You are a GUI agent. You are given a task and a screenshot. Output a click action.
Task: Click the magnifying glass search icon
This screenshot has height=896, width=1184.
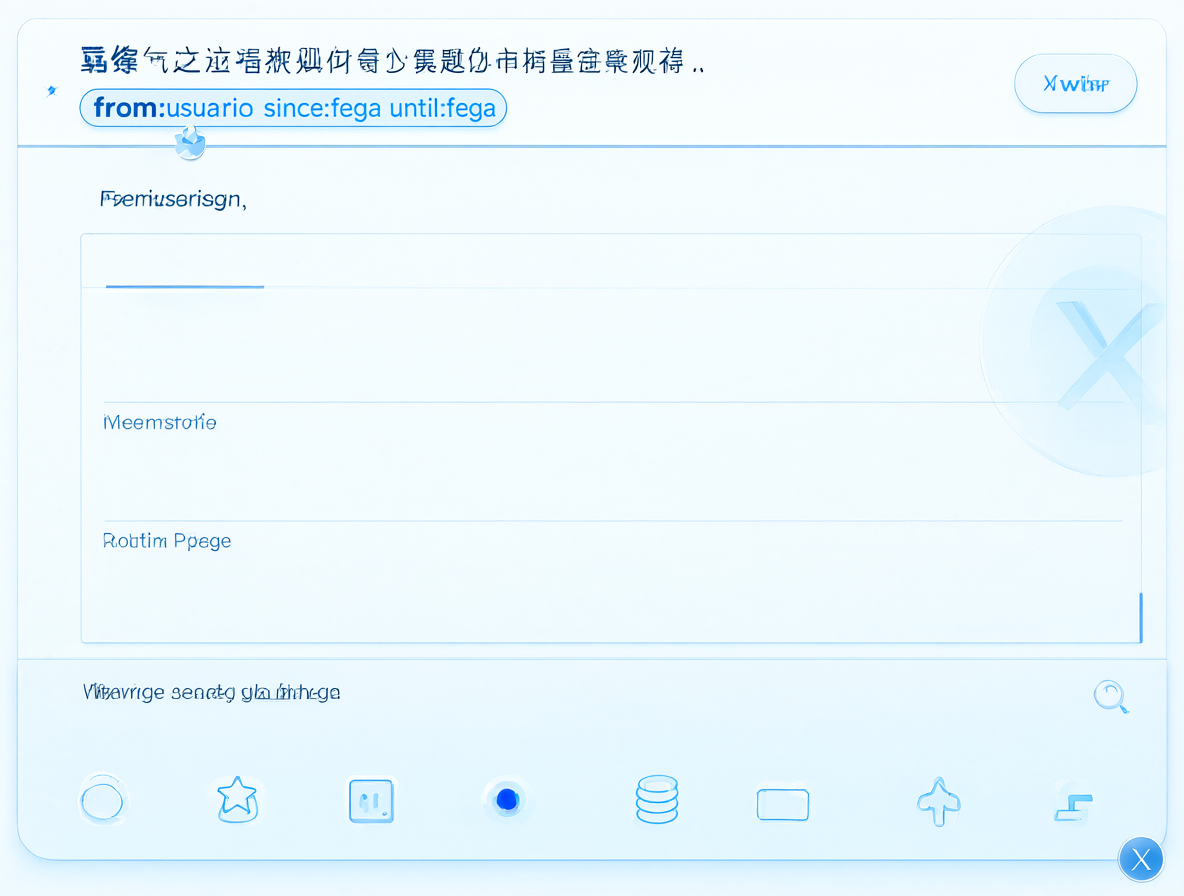1112,696
